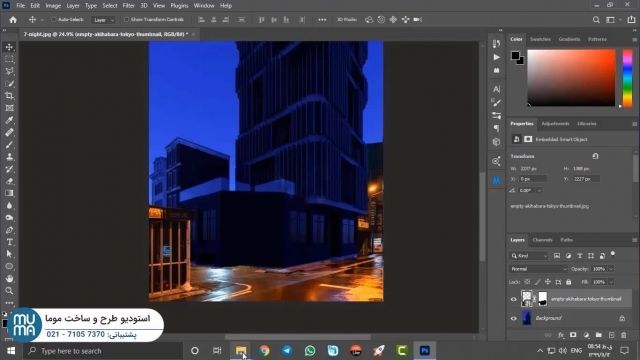Select the Frame tool
Image resolution: width=640 pixels, height=360 pixels.
coord(9,108)
